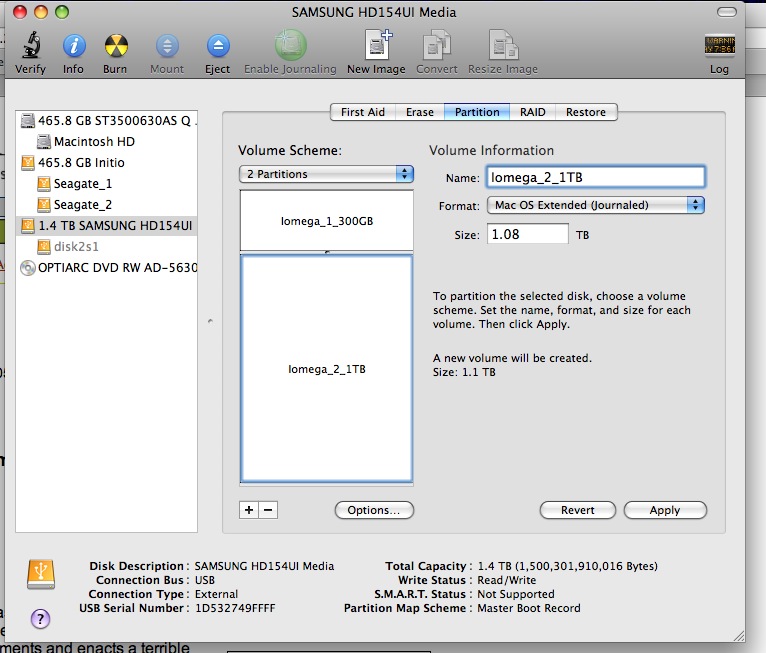Image resolution: width=766 pixels, height=653 pixels.
Task: Click the purple help question mark button
Action: (x=40, y=617)
